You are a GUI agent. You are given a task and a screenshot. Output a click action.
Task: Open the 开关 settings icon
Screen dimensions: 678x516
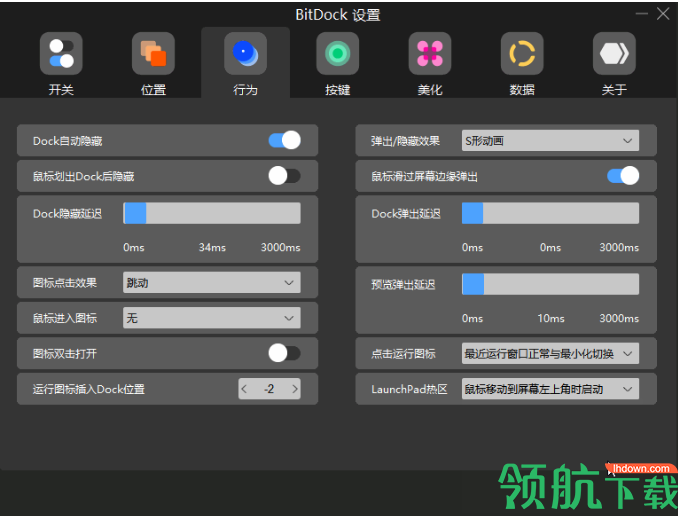pos(61,54)
